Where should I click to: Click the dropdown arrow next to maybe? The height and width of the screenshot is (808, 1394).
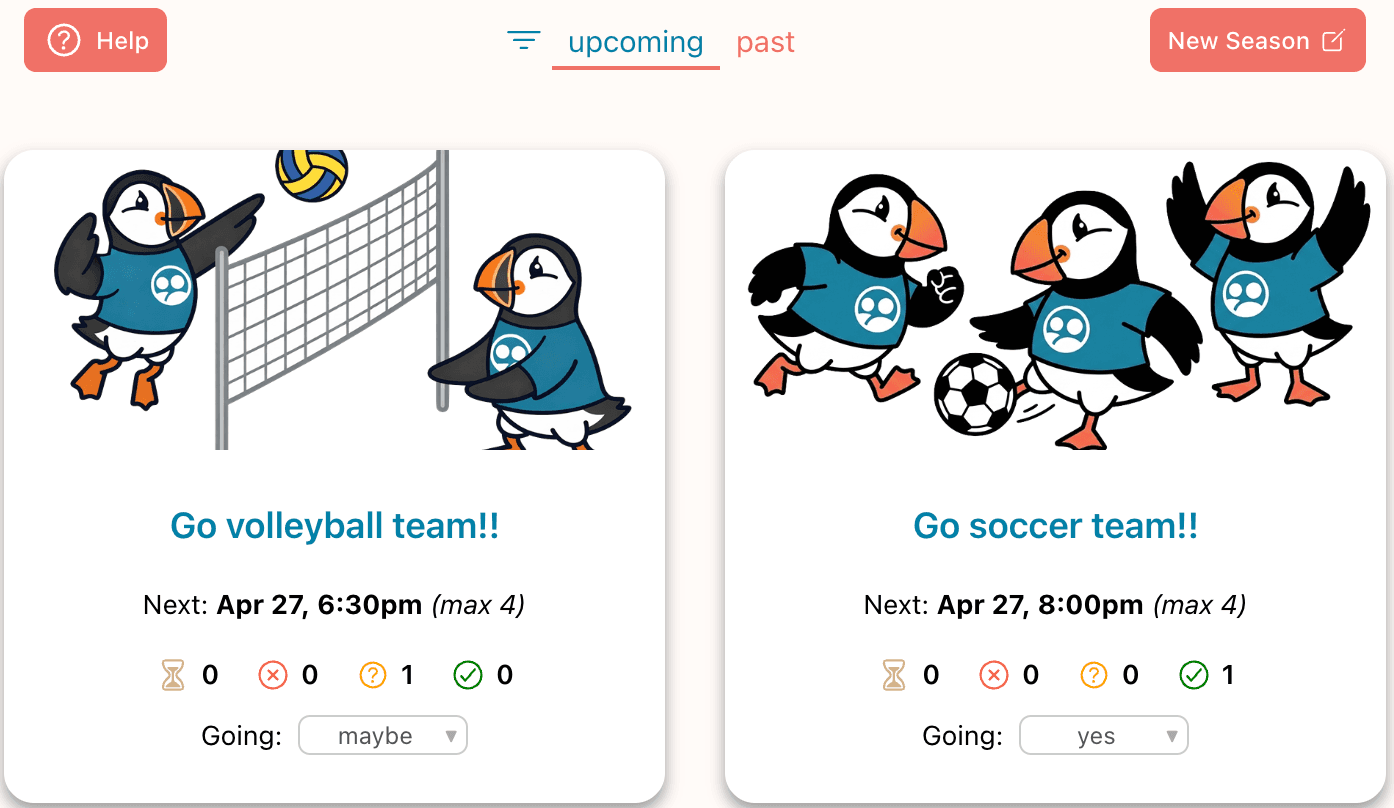coord(452,736)
